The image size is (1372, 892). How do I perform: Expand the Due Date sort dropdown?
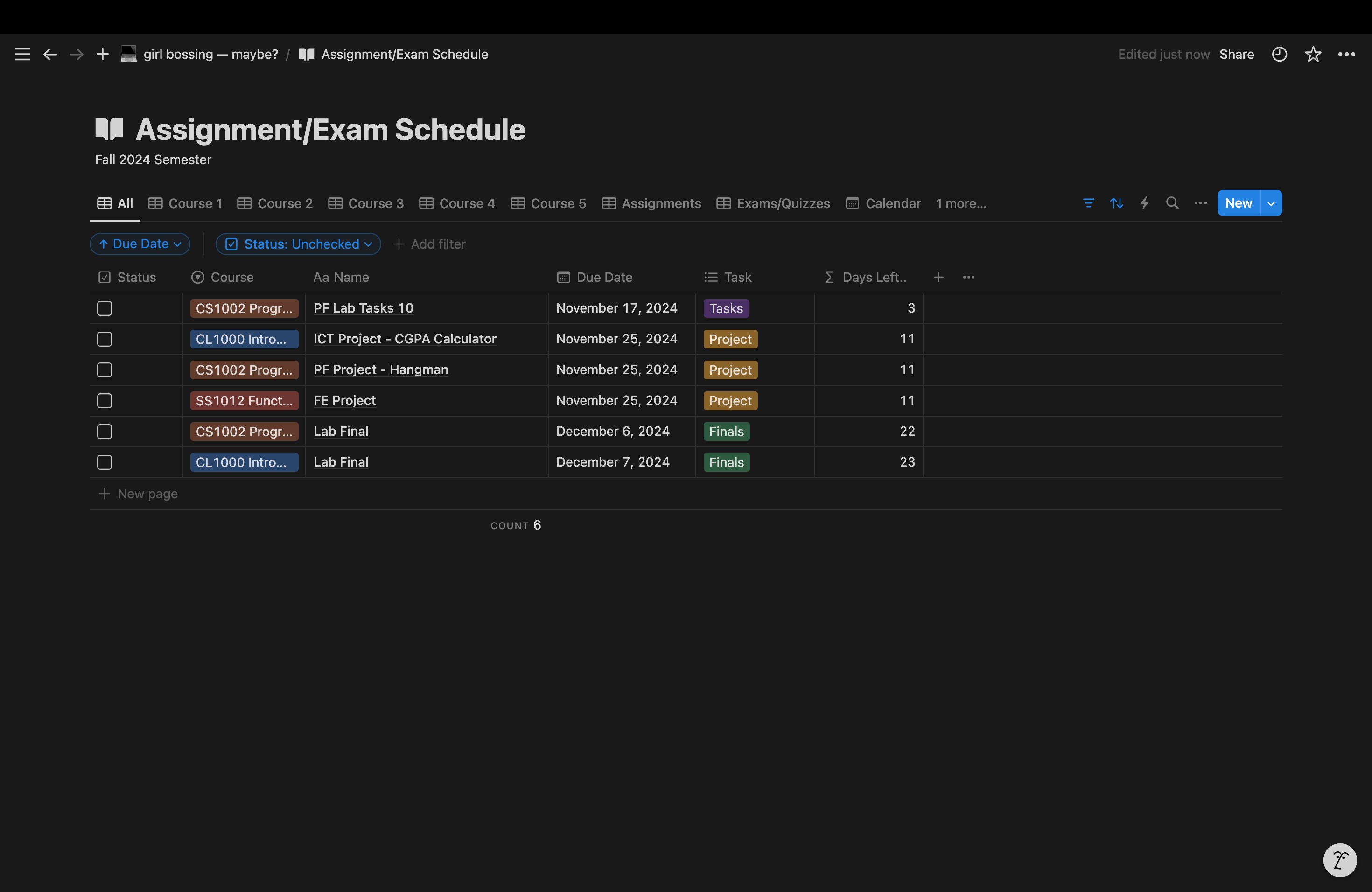140,244
